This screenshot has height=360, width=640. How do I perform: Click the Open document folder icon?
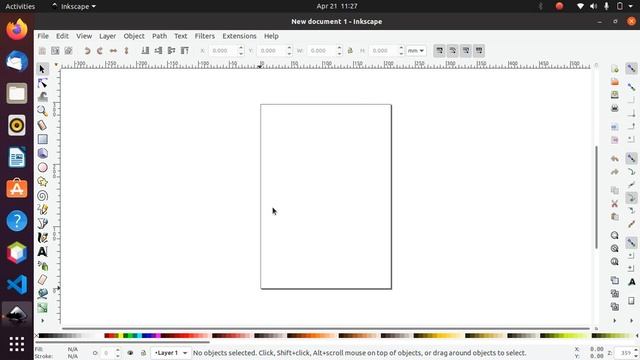615,82
